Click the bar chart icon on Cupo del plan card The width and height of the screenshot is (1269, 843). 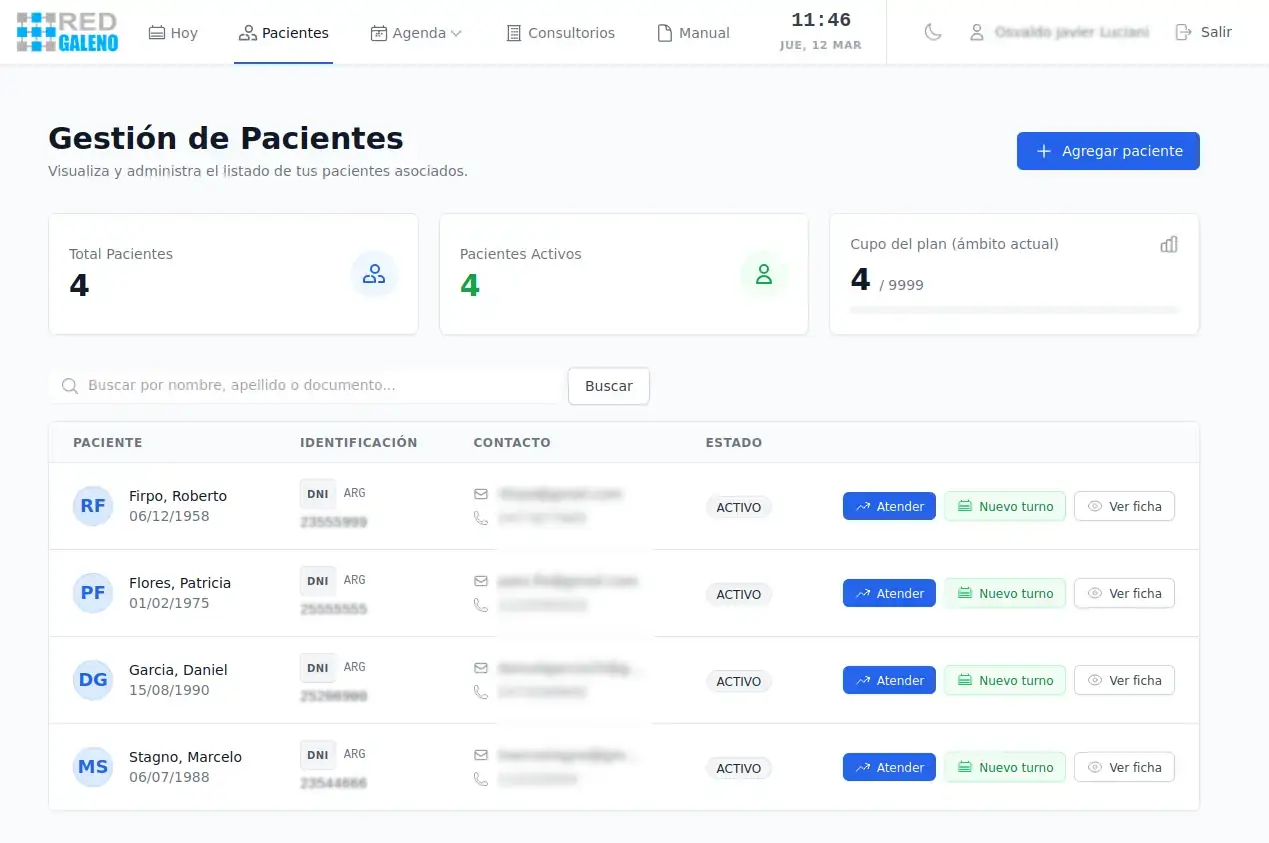point(1169,243)
